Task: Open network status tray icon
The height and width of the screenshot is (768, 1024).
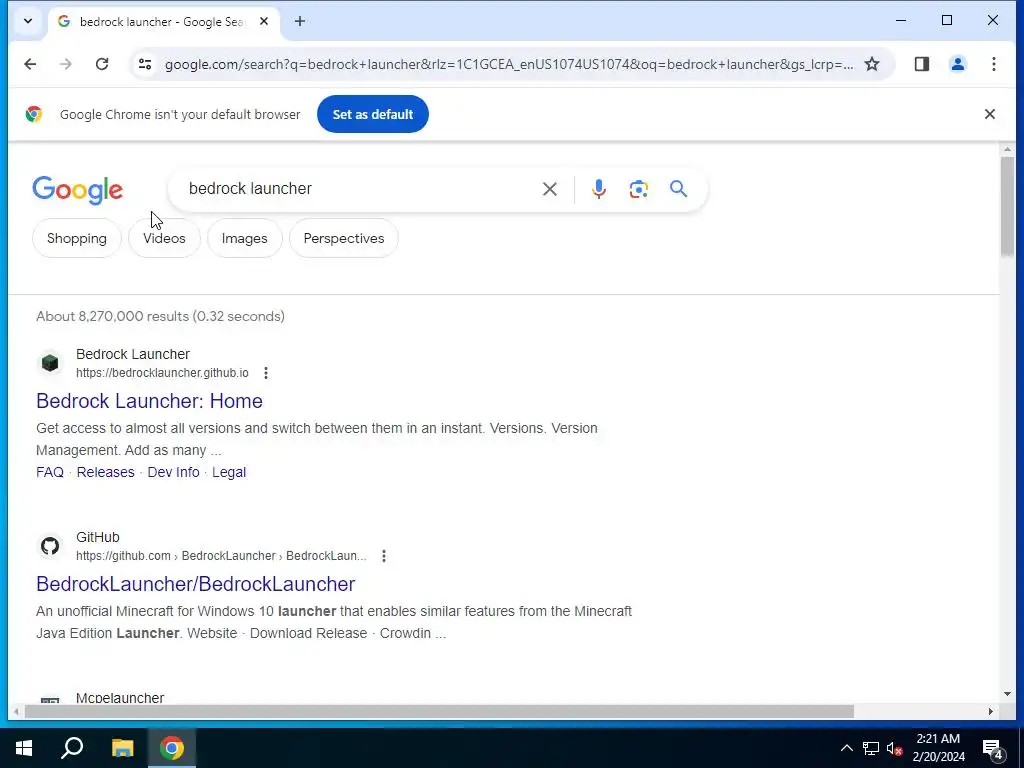Action: click(x=871, y=748)
